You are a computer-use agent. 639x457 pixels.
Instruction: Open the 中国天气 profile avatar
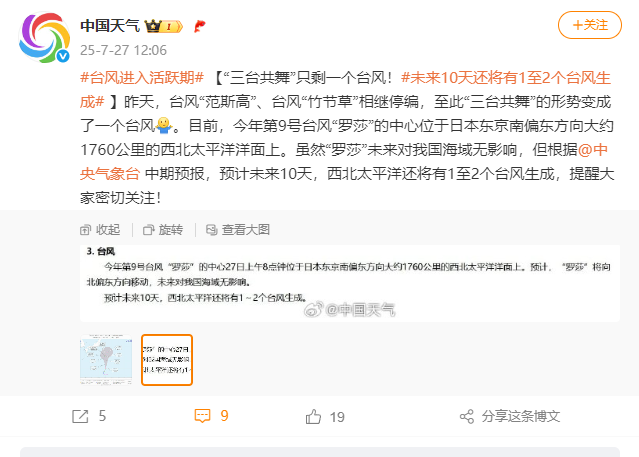click(44, 38)
